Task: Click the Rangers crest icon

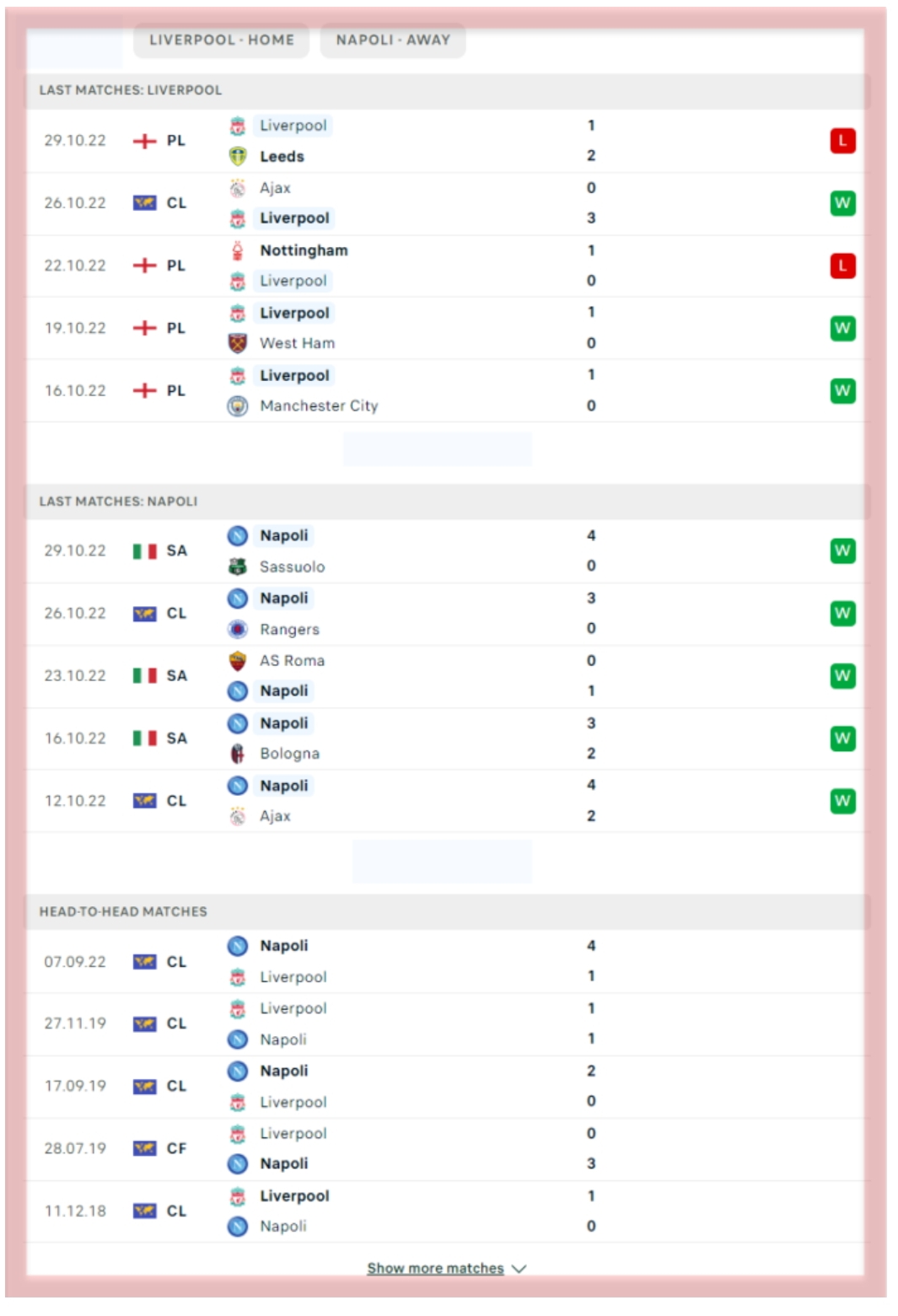Action: pos(238,630)
